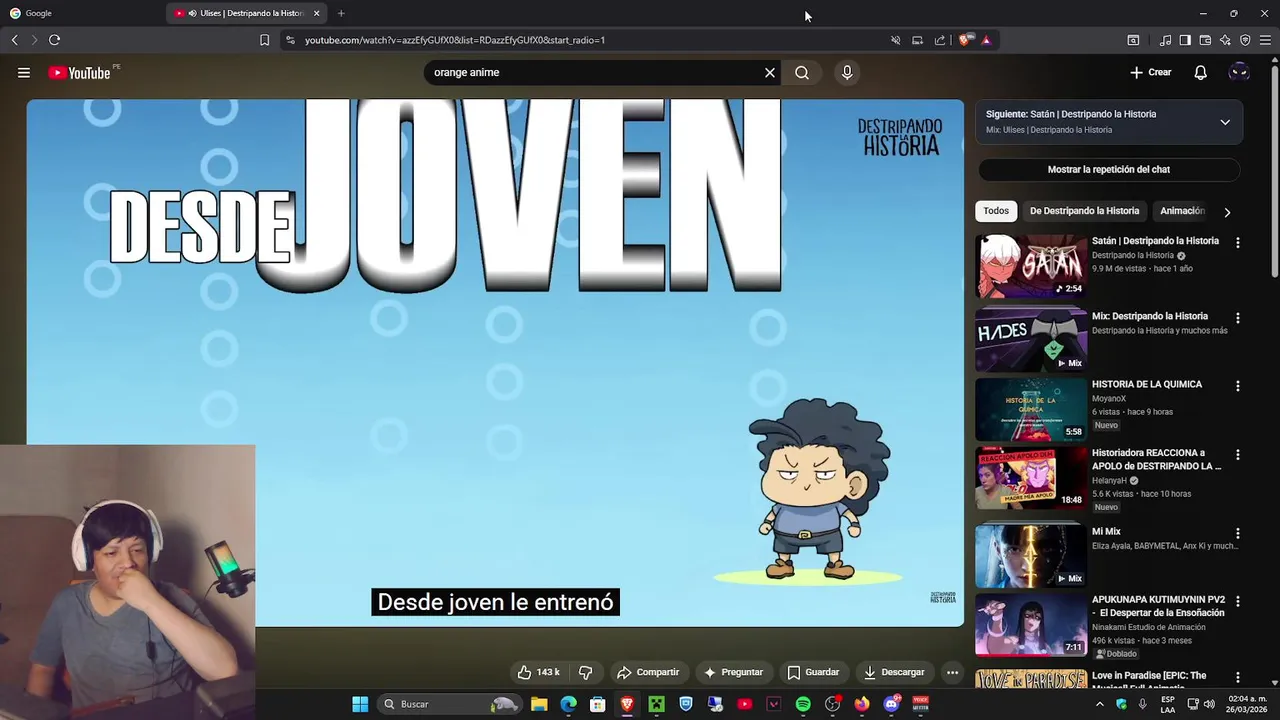Show the chat replay

tap(1109, 169)
